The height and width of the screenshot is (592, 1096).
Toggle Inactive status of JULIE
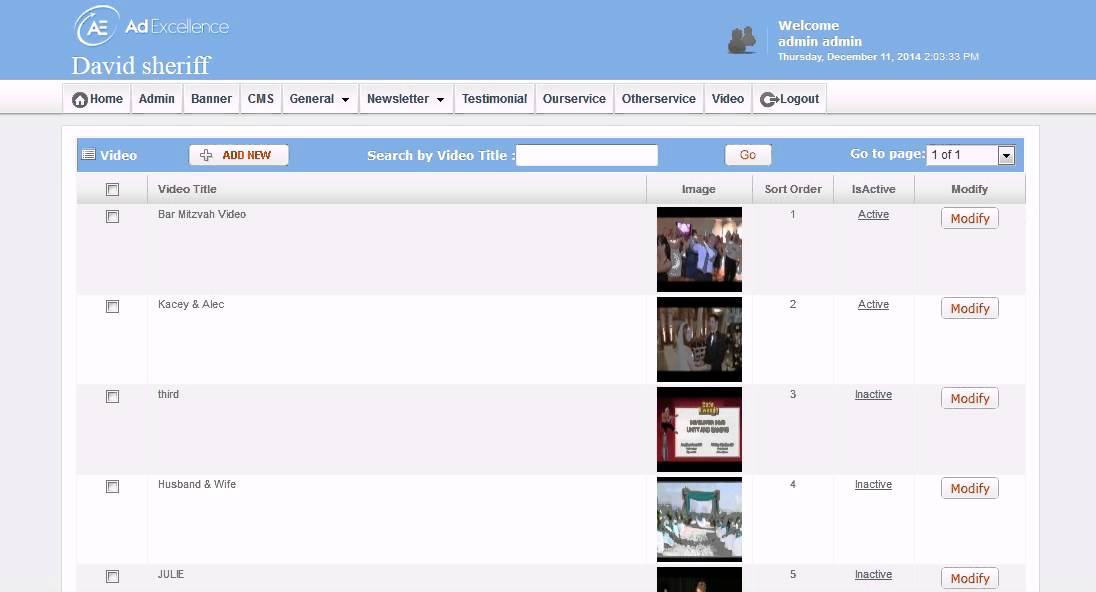(x=873, y=575)
